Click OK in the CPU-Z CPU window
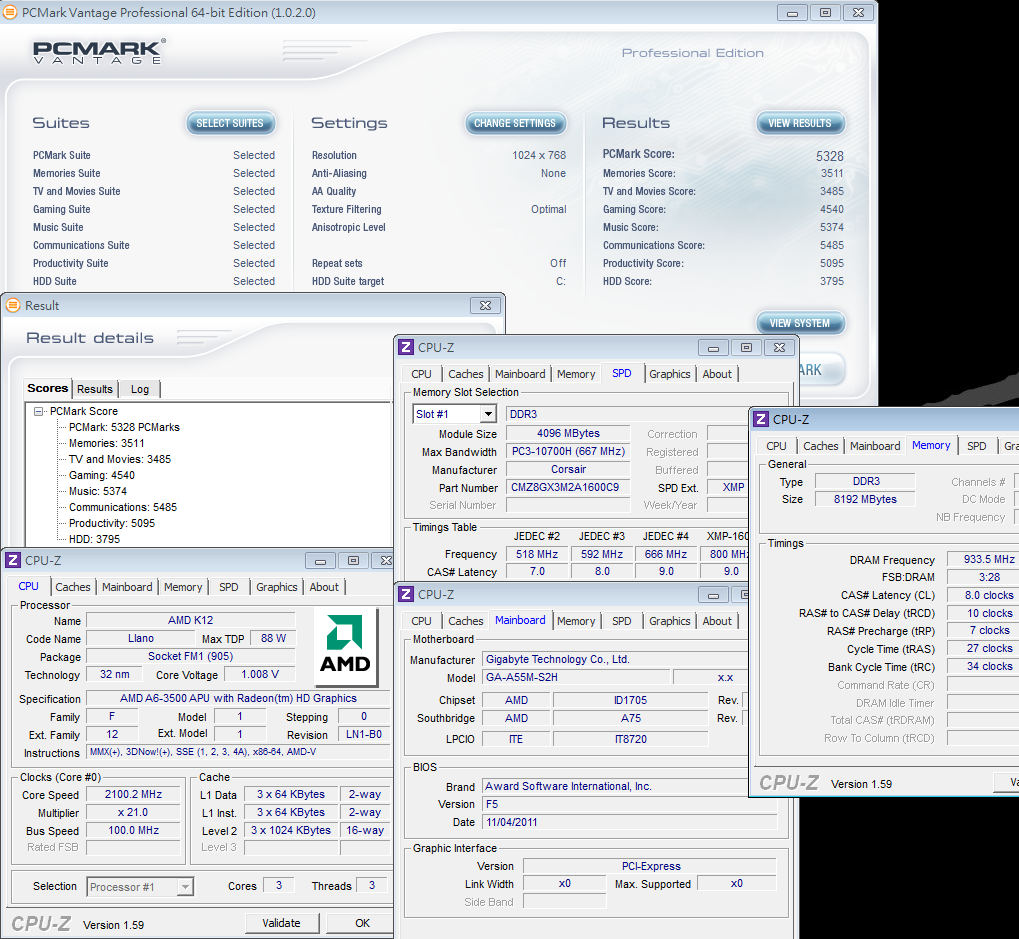The image size is (1019, 939). [361, 923]
